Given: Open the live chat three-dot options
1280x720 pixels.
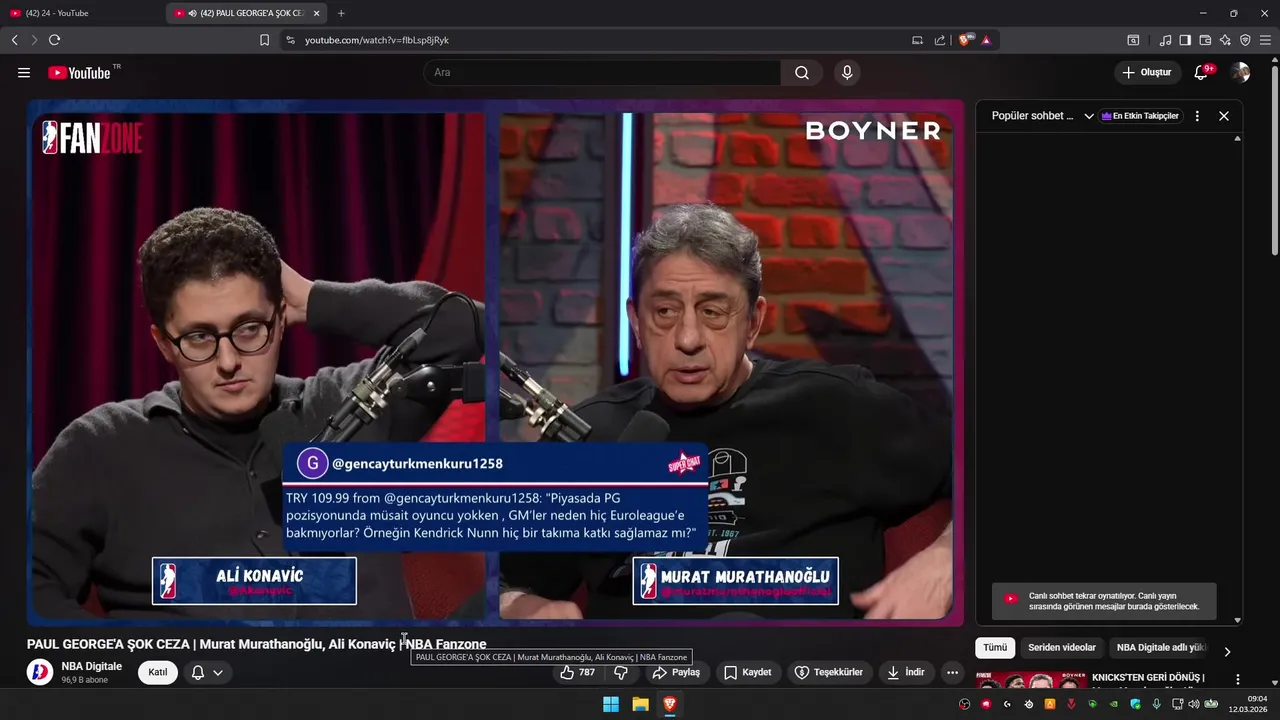Looking at the screenshot, I should tap(1197, 116).
